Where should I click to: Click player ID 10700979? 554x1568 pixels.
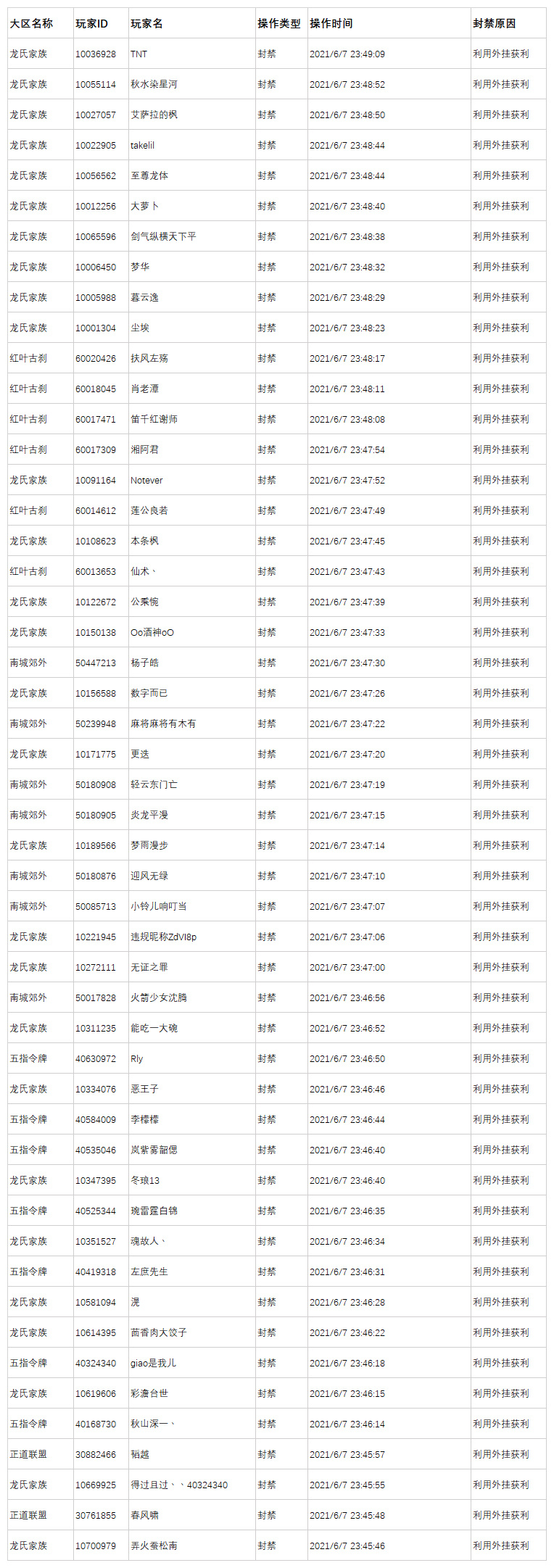pos(96,1546)
